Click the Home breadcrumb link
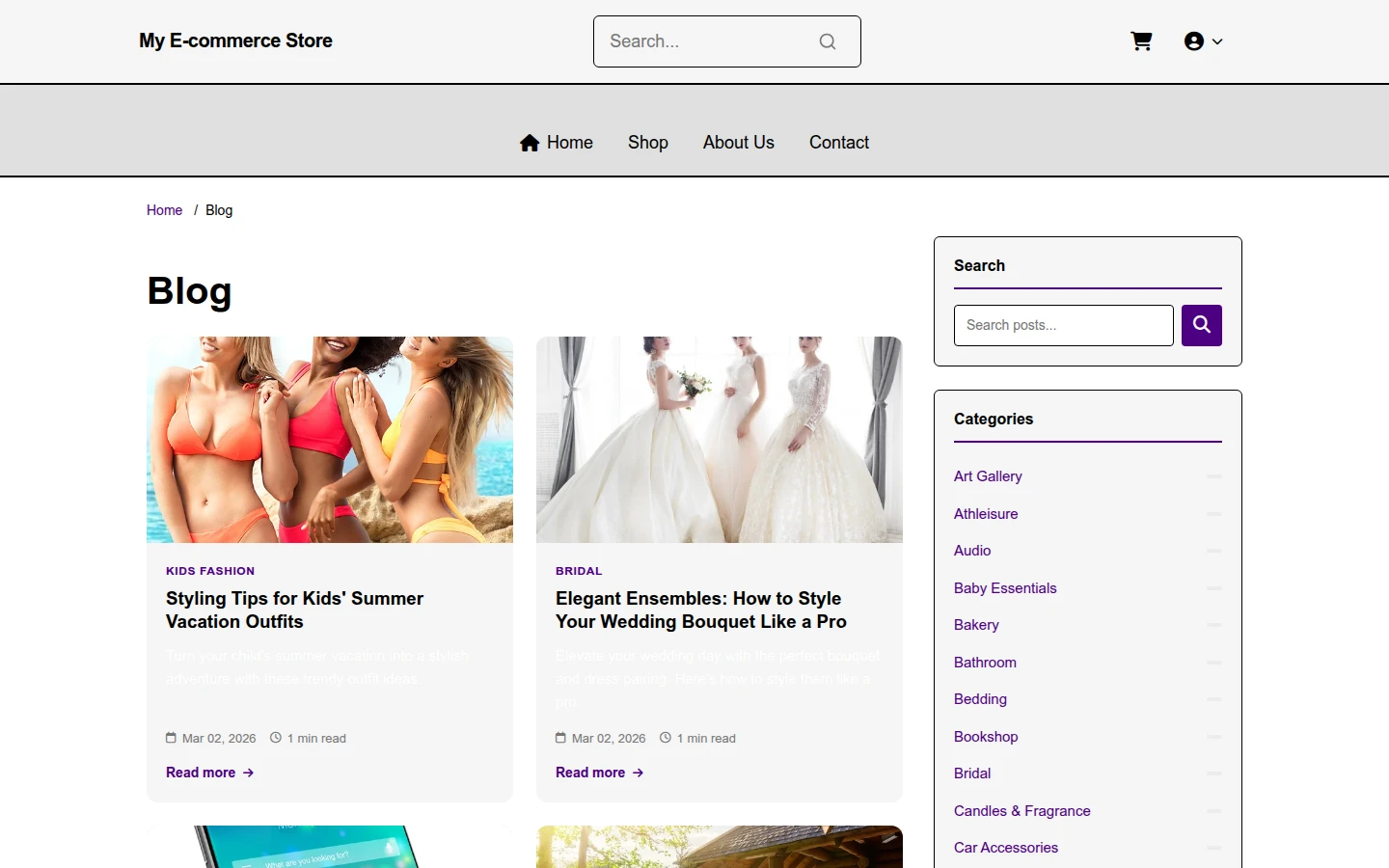This screenshot has height=868, width=1389. 164,210
